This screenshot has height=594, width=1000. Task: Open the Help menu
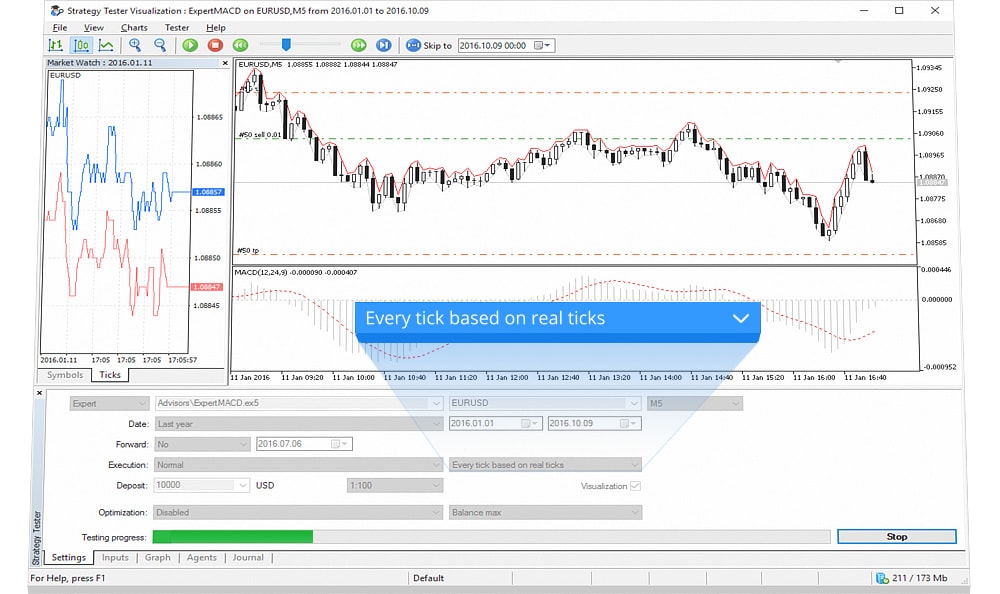(216, 27)
